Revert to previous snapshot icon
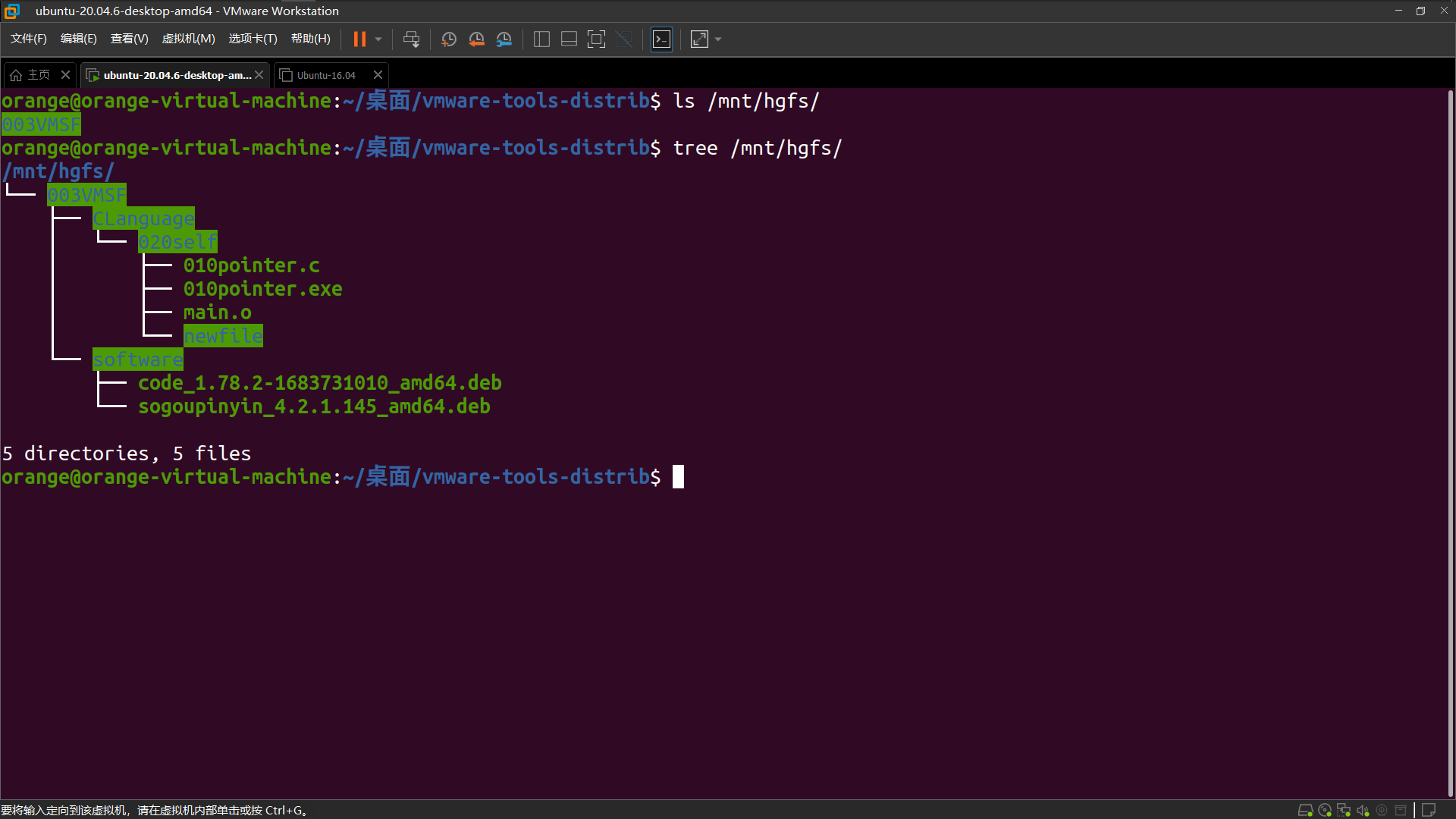1456x819 pixels. [476, 39]
